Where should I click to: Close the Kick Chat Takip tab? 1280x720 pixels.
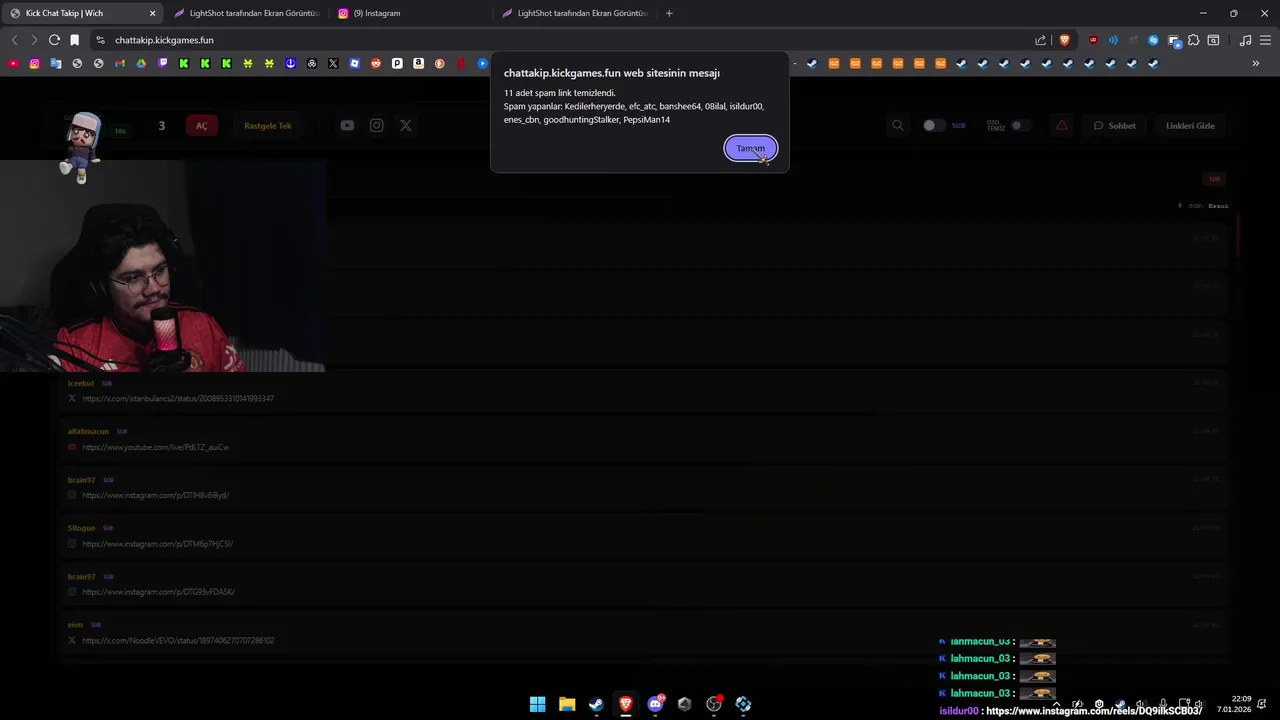[152, 13]
